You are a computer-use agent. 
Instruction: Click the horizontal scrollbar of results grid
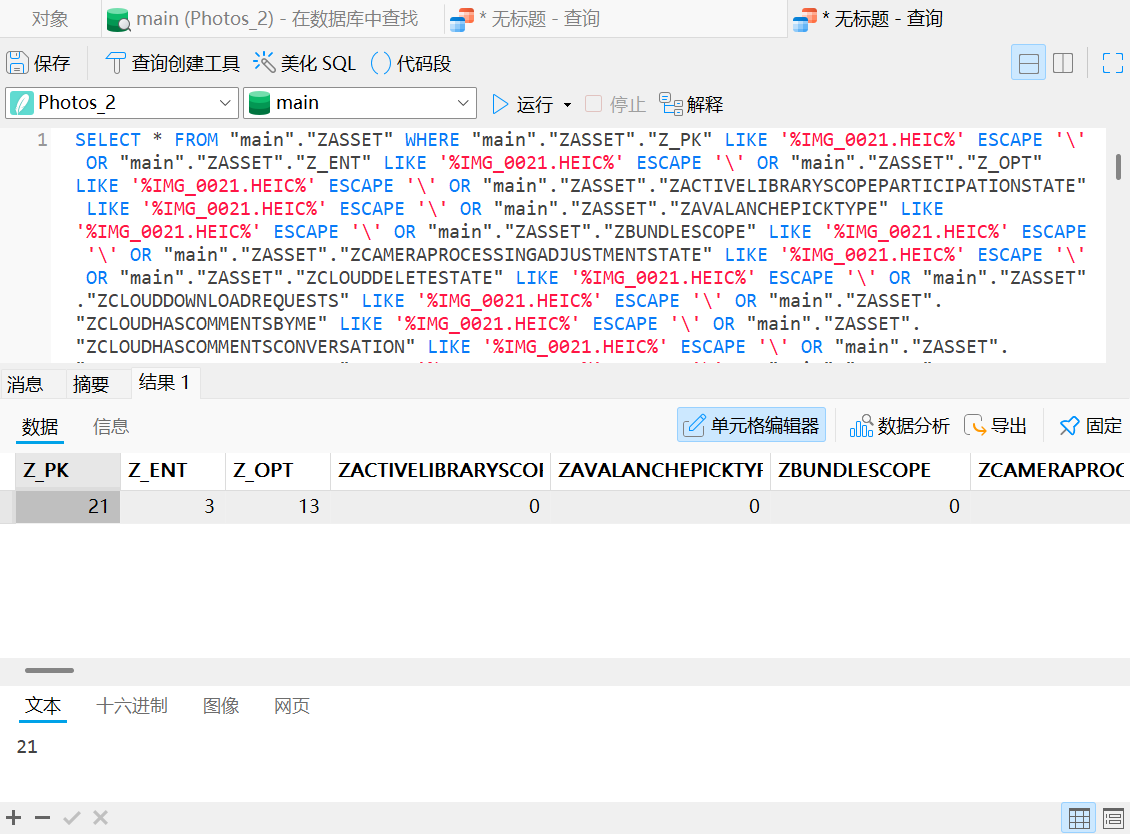point(49,670)
